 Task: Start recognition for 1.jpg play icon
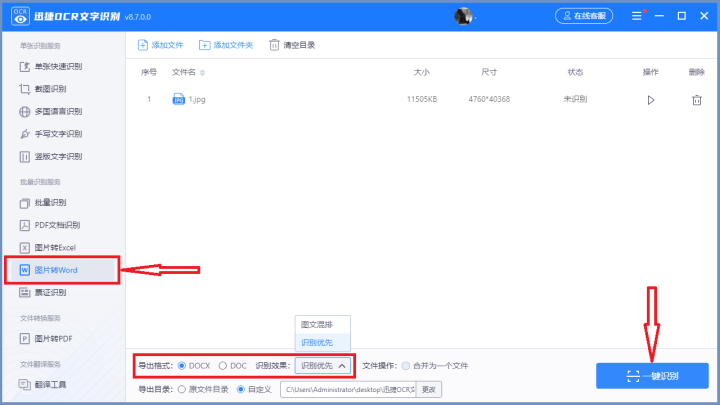coord(651,100)
